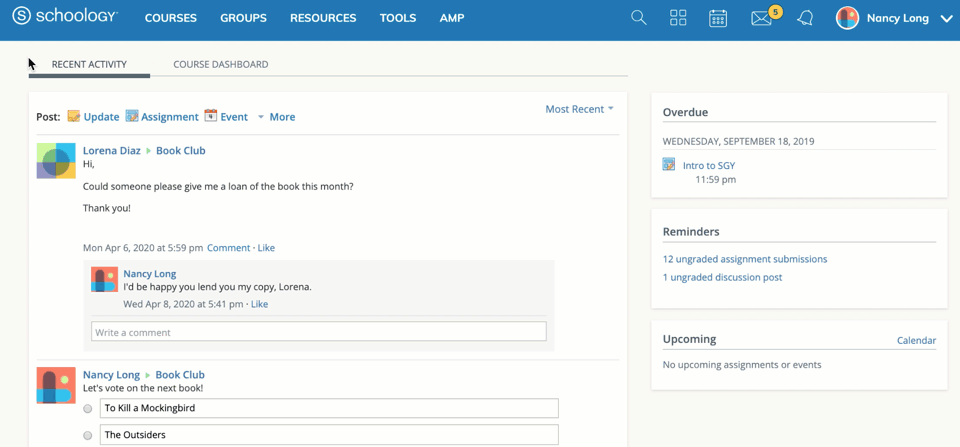The image size is (960, 447).
Task: Select the To Kill a Mockingbird option
Action: point(88,409)
